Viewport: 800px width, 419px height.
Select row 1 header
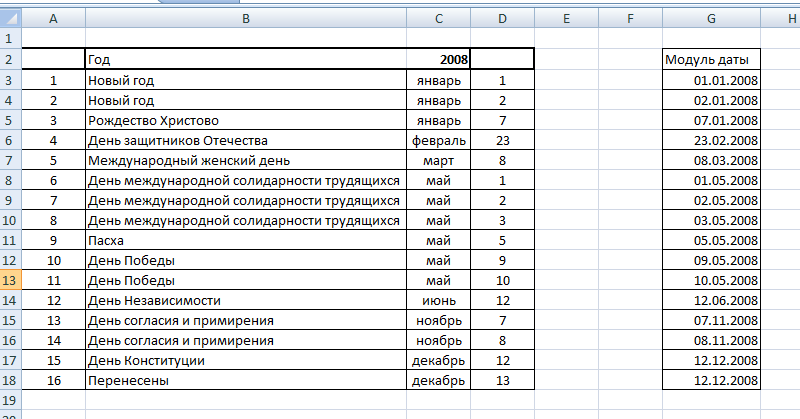coord(10,38)
